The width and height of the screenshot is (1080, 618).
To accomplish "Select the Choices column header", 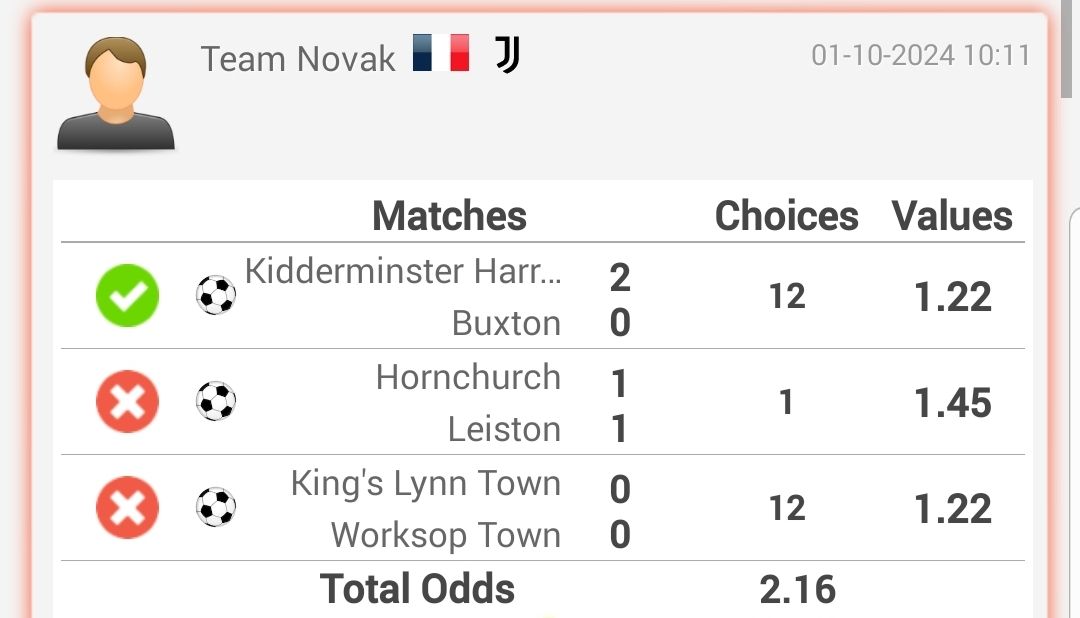I will (787, 216).
